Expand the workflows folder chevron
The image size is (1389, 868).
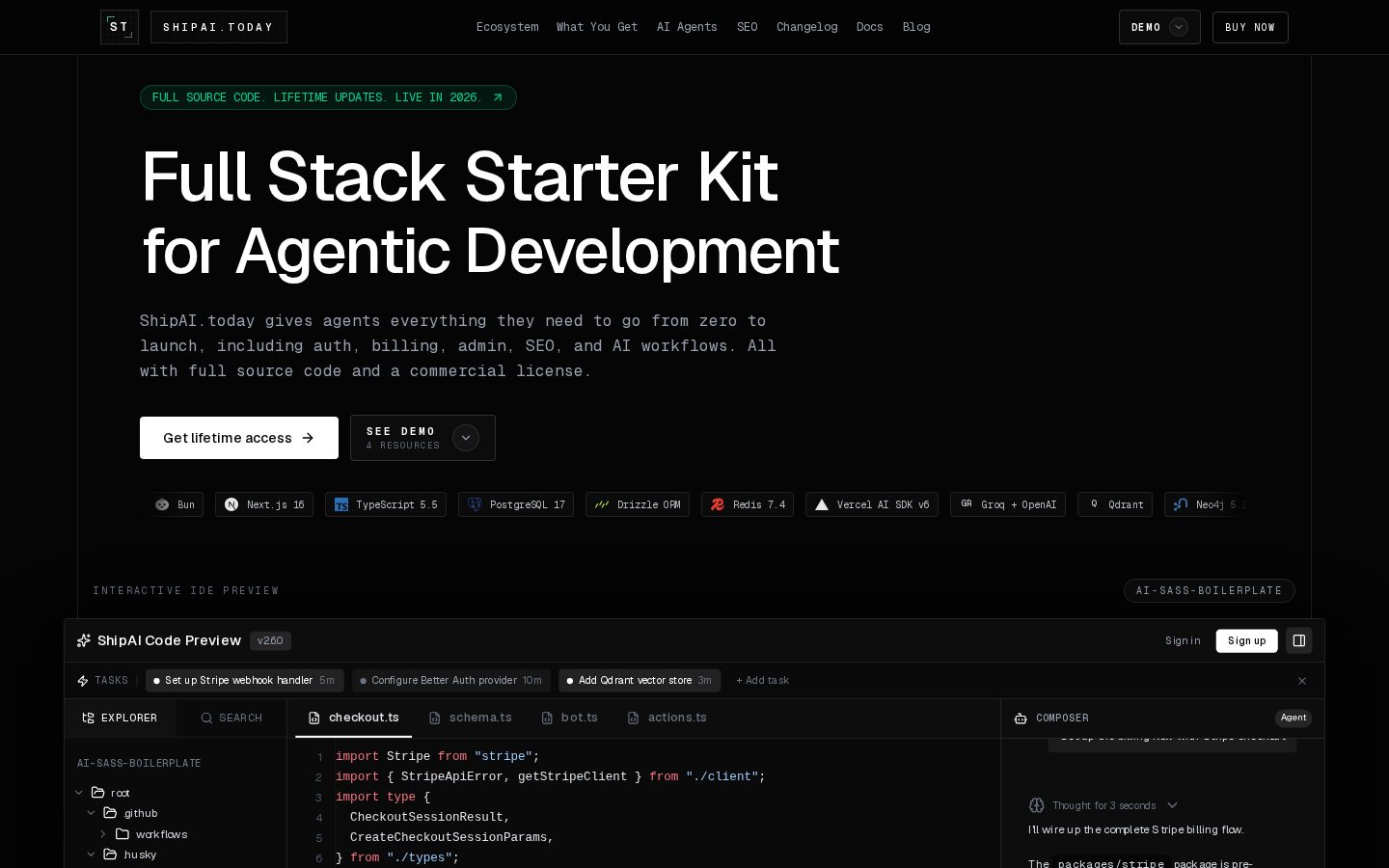pos(103,834)
